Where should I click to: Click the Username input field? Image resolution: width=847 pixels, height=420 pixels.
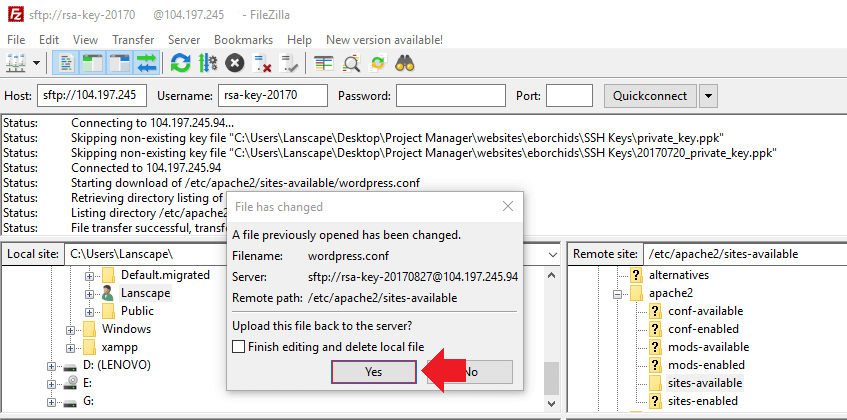click(273, 96)
